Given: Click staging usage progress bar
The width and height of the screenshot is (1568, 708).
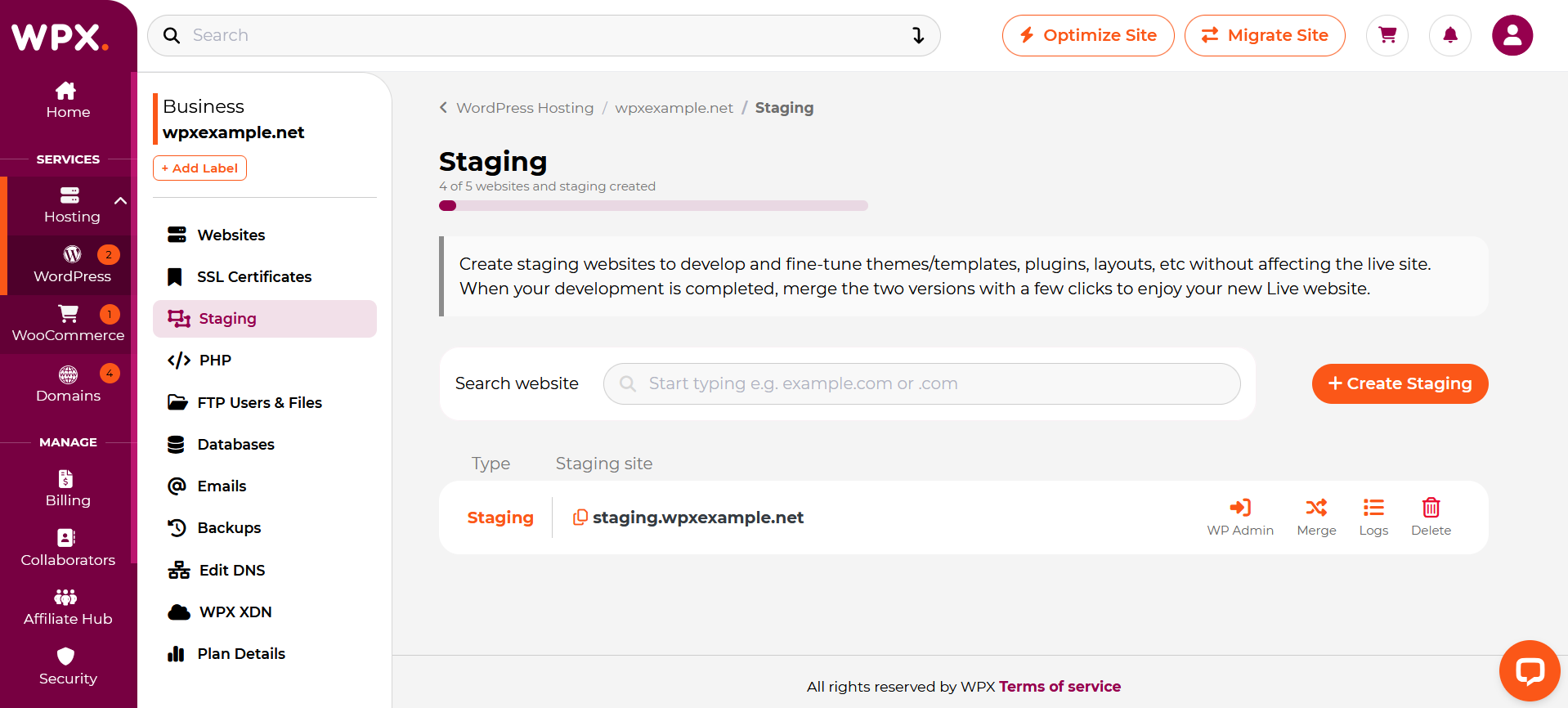Looking at the screenshot, I should pyautogui.click(x=653, y=206).
